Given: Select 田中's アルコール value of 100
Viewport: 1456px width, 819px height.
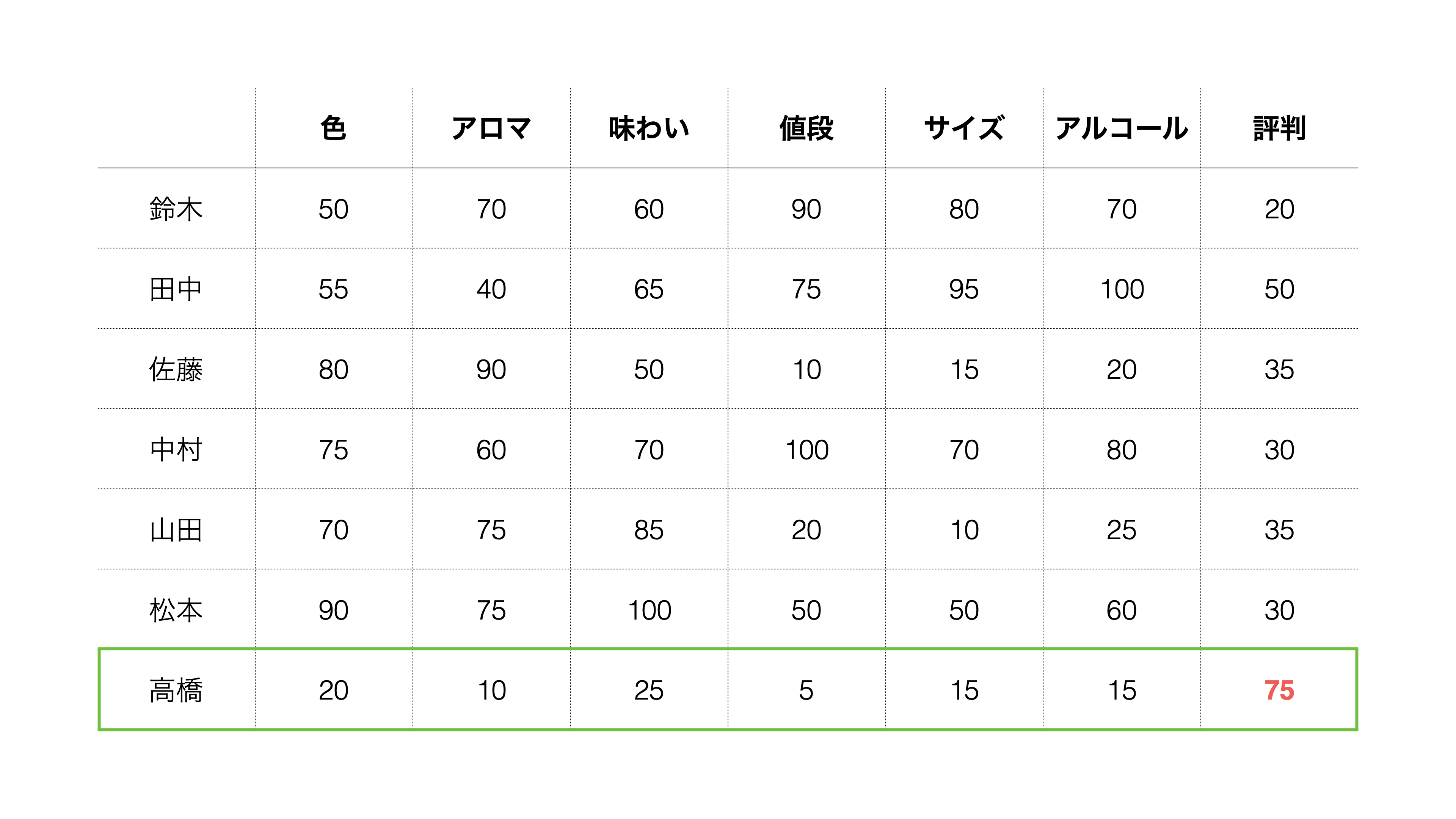Looking at the screenshot, I should click(1122, 289).
